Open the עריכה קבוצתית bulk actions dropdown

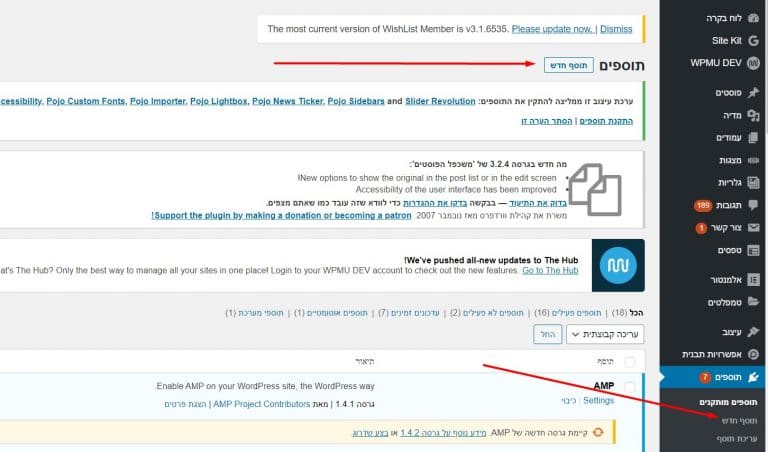tap(605, 334)
